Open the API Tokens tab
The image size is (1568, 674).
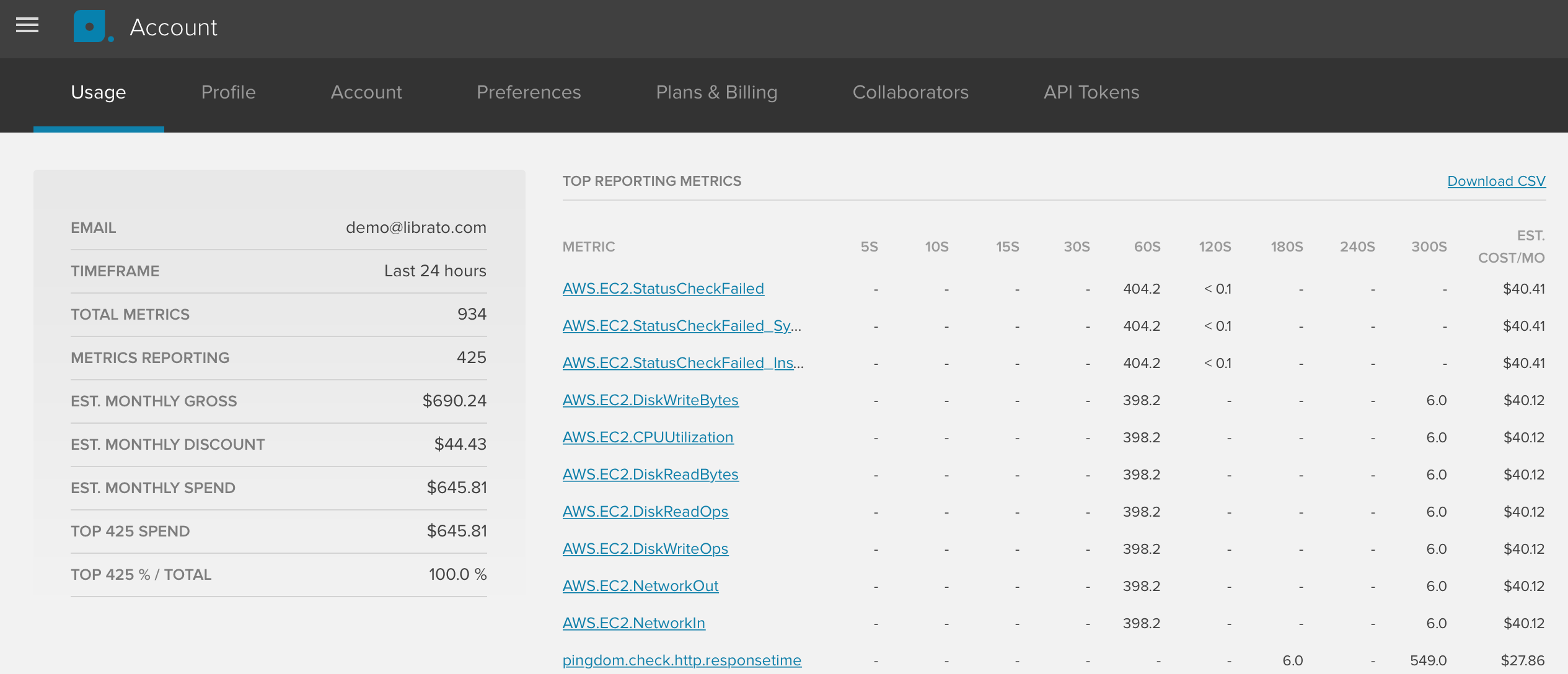click(x=1091, y=92)
